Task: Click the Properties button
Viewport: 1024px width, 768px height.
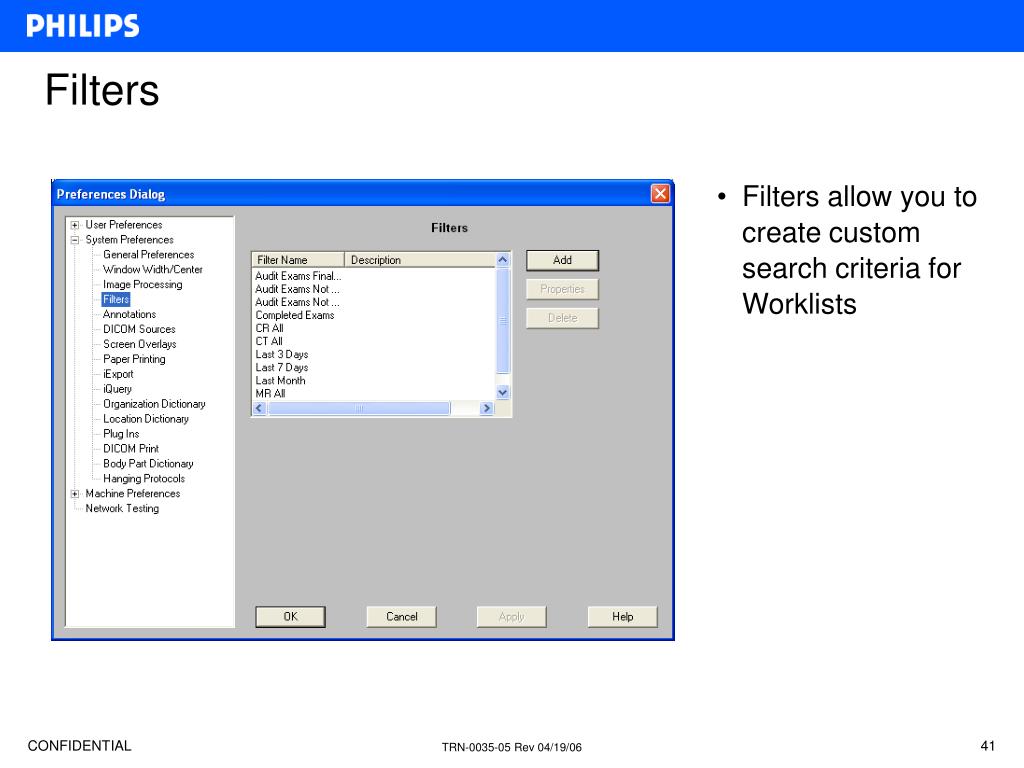Action: click(562, 289)
